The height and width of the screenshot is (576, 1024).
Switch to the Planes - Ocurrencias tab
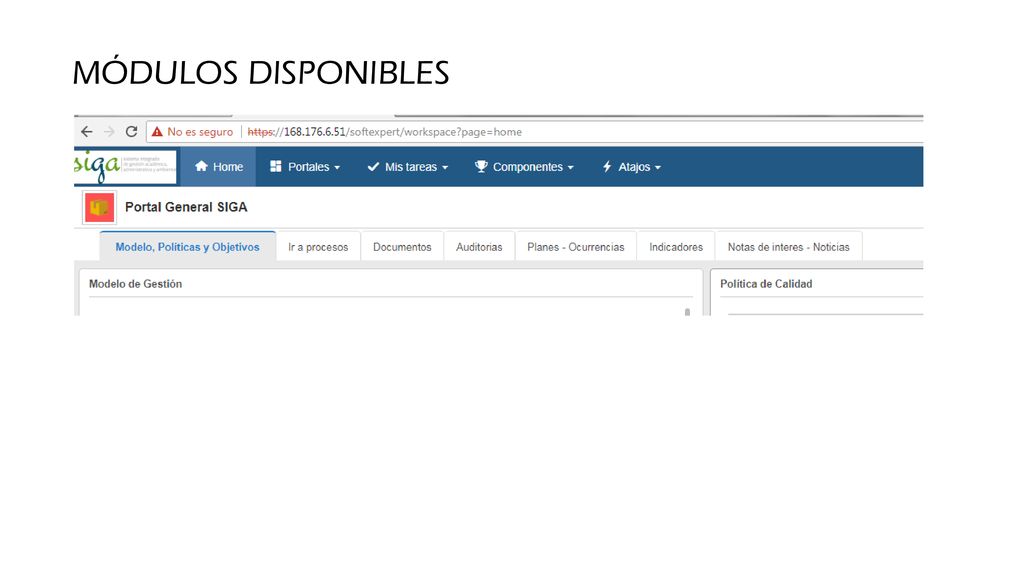[576, 247]
